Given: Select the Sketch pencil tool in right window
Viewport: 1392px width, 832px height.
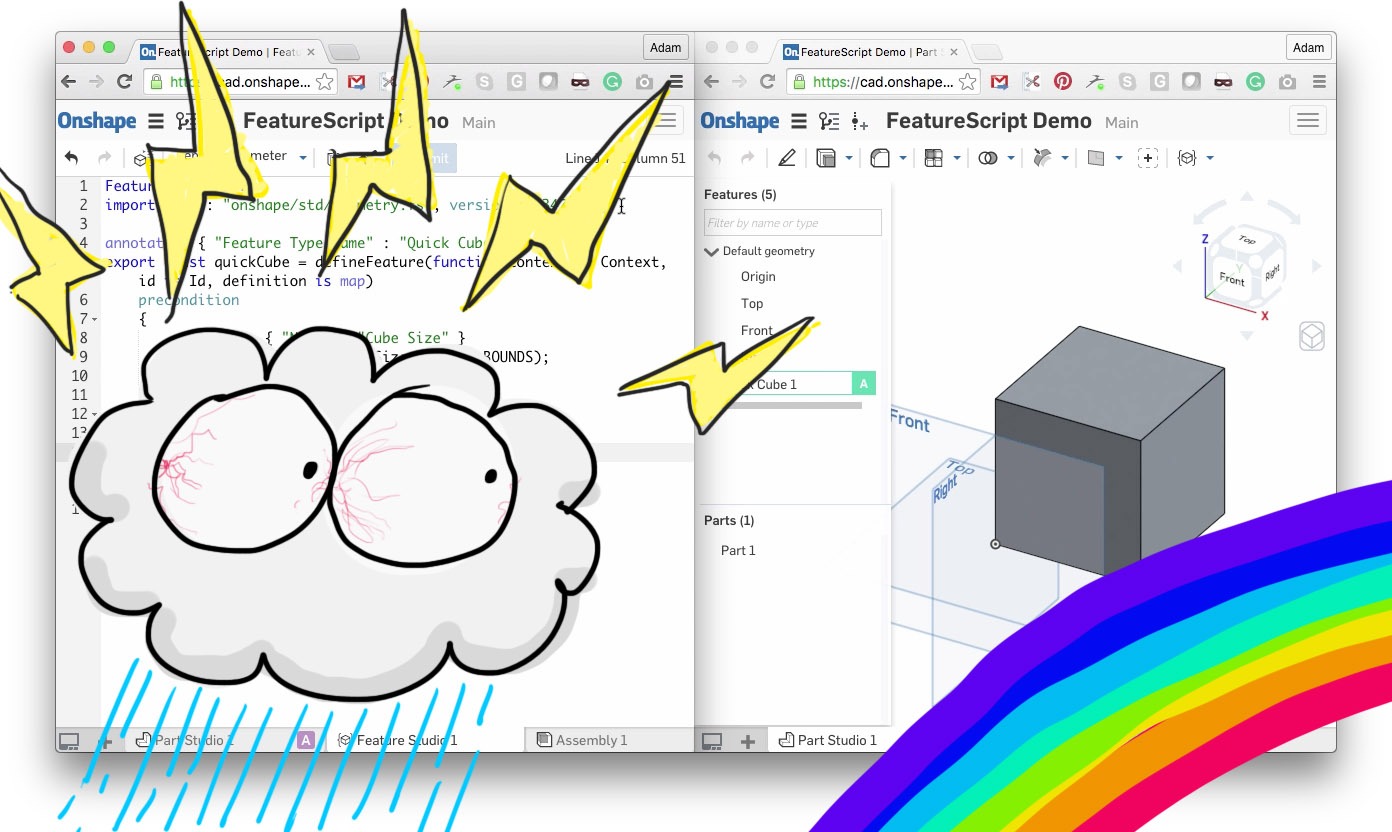Looking at the screenshot, I should (x=787, y=158).
